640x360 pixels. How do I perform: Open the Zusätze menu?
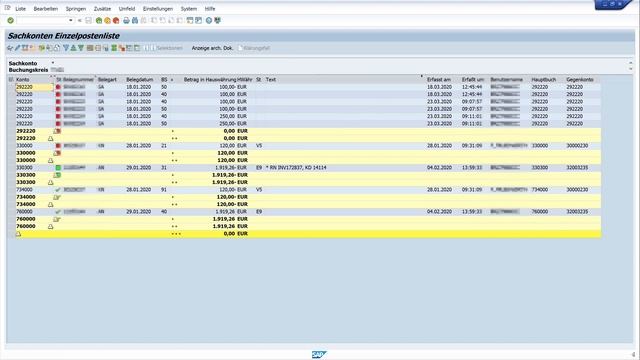(102, 9)
